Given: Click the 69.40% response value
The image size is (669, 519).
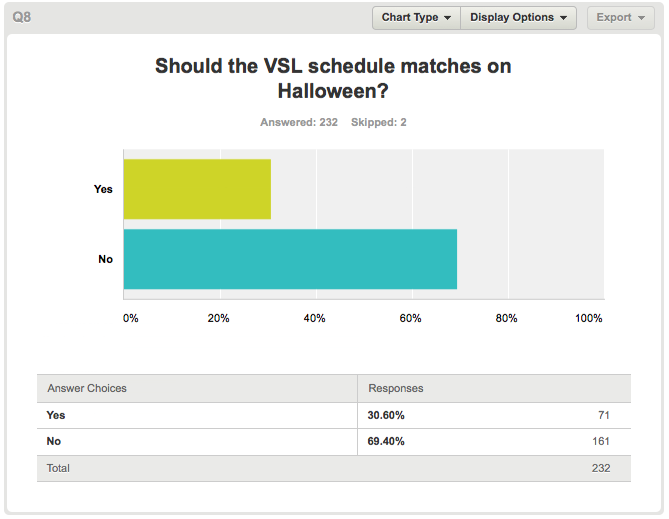Looking at the screenshot, I should (386, 441).
